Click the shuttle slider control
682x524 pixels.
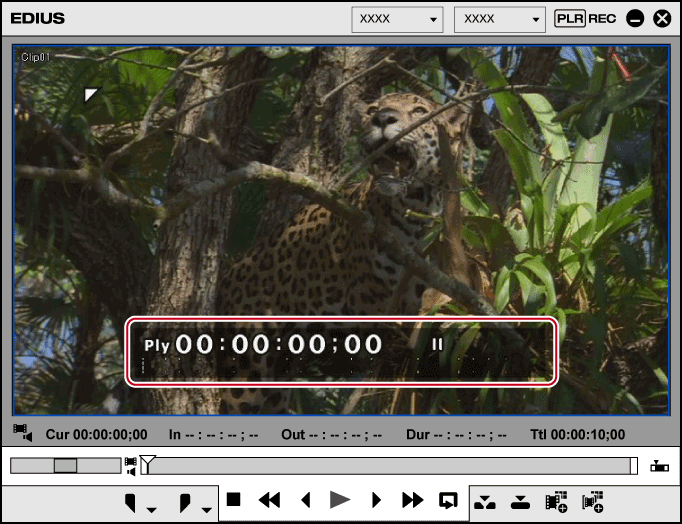(66, 465)
